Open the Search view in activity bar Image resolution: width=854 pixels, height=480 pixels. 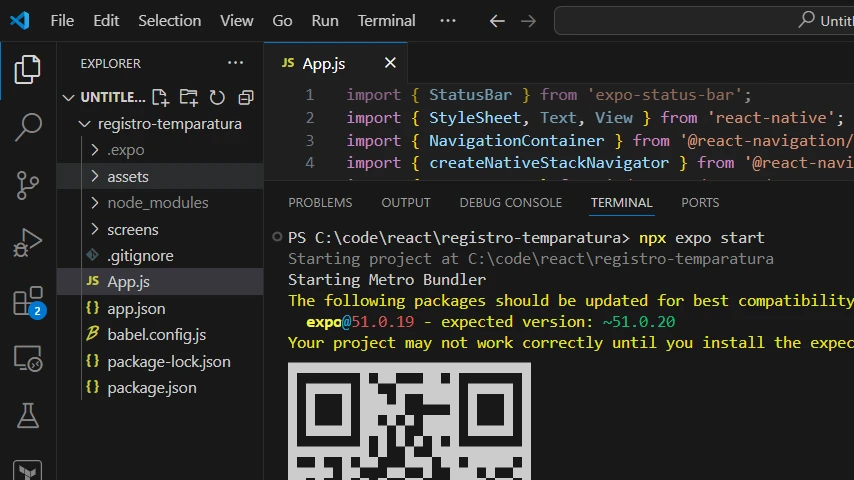pos(27,127)
